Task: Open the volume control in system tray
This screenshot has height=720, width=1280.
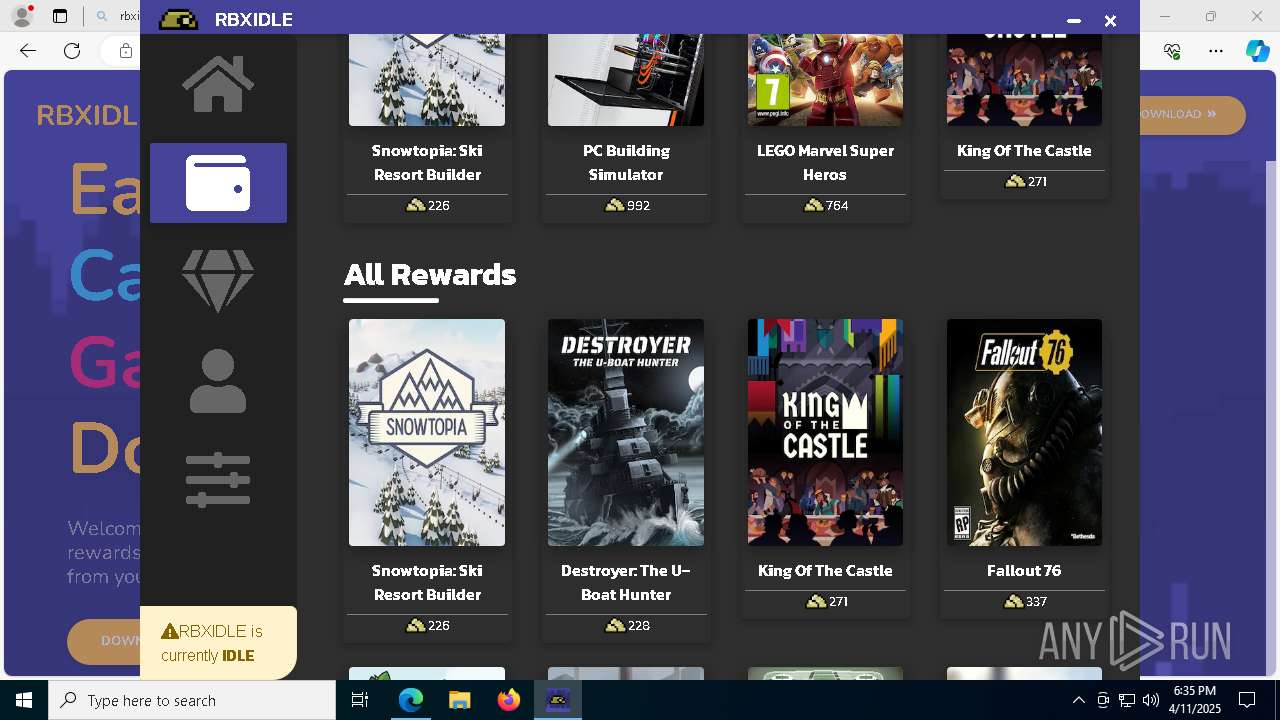Action: pyautogui.click(x=1151, y=700)
